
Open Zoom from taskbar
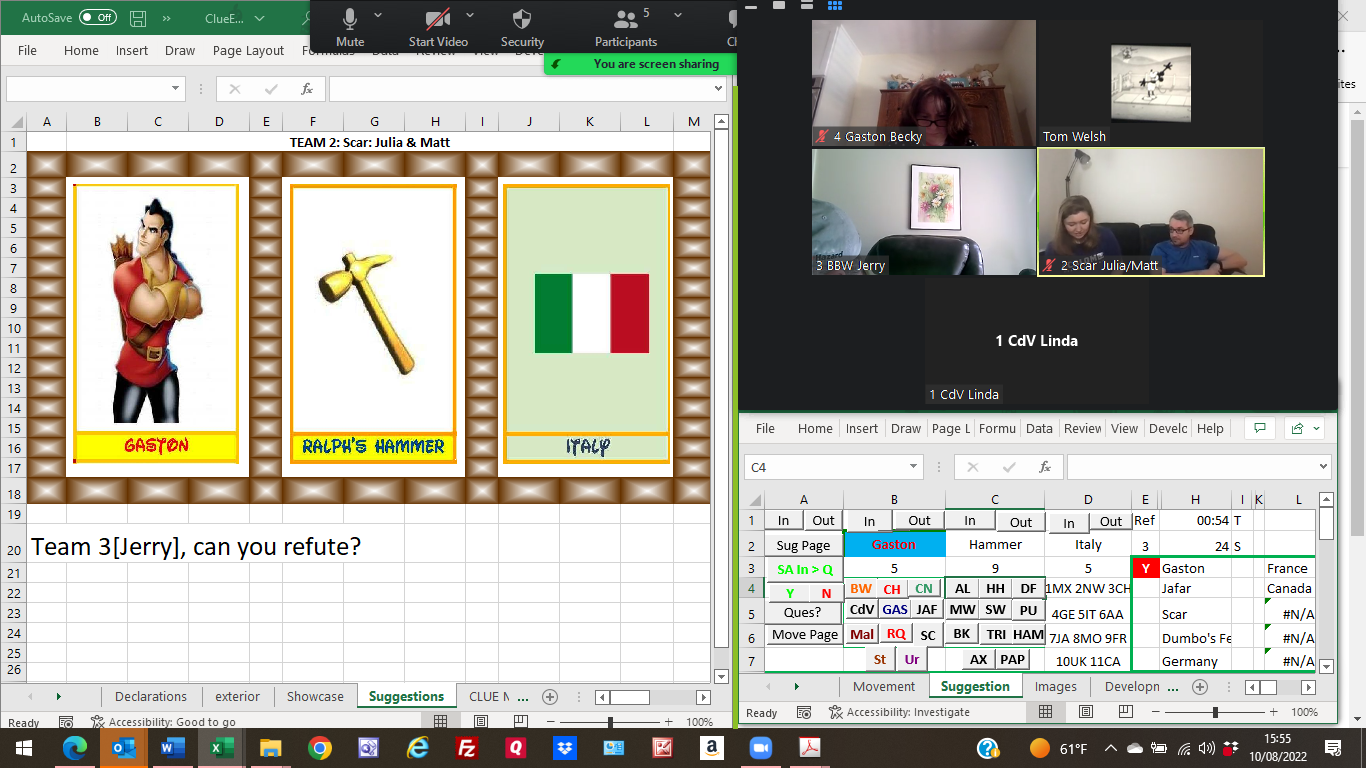point(761,747)
